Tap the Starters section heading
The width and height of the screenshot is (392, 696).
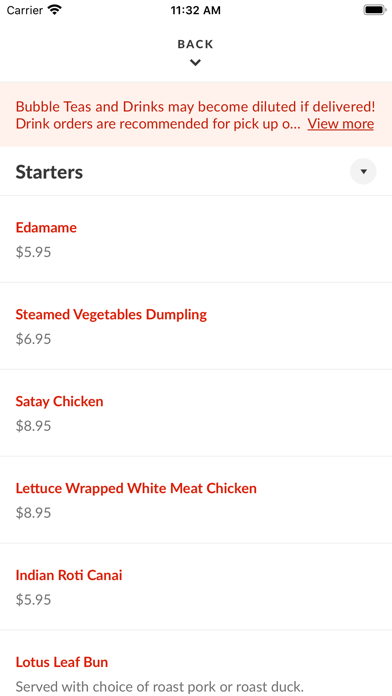tap(49, 172)
